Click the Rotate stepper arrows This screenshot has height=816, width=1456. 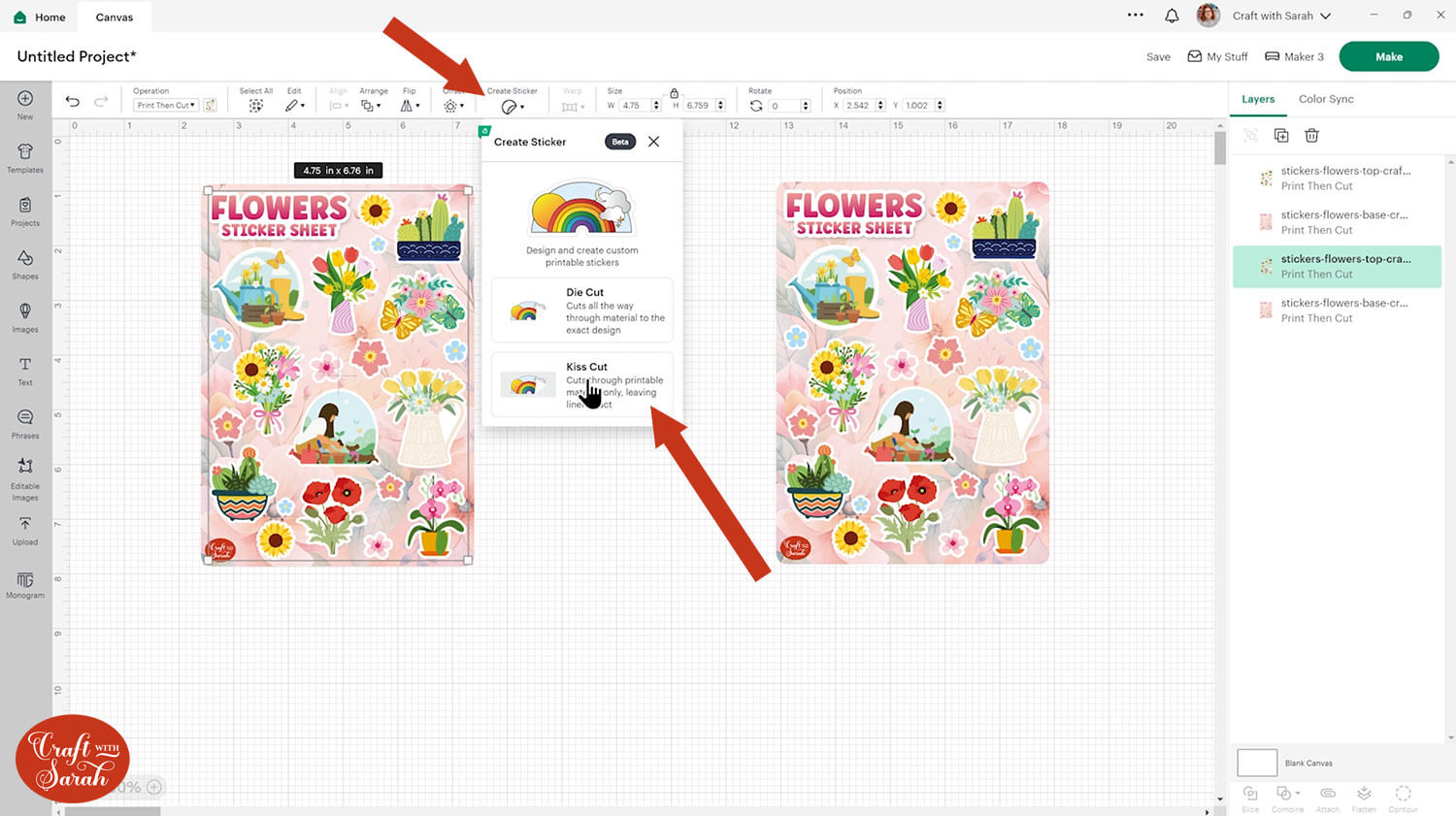click(x=806, y=106)
